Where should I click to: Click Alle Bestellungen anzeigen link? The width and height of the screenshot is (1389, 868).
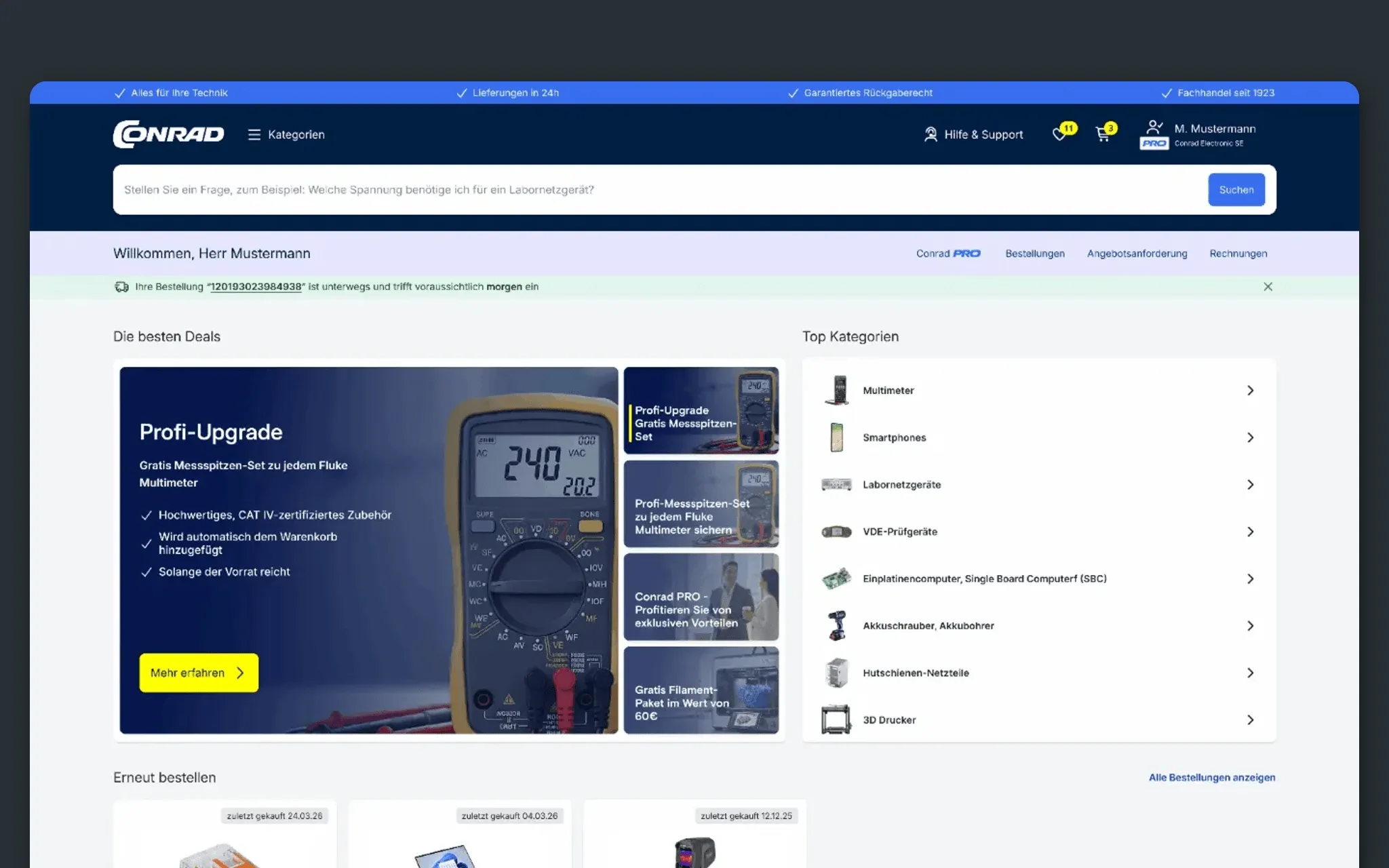1211,777
